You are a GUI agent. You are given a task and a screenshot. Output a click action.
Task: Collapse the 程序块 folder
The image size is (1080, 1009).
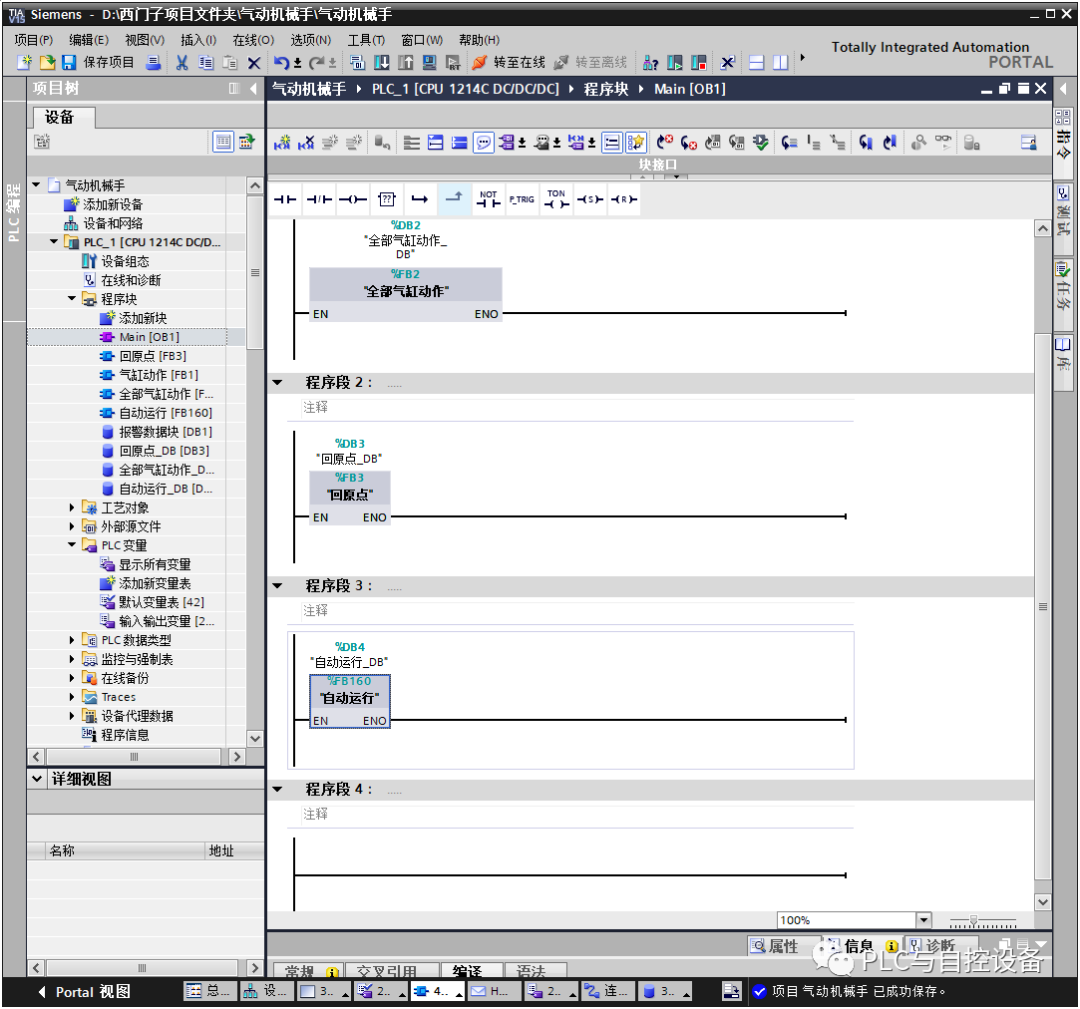[72, 298]
